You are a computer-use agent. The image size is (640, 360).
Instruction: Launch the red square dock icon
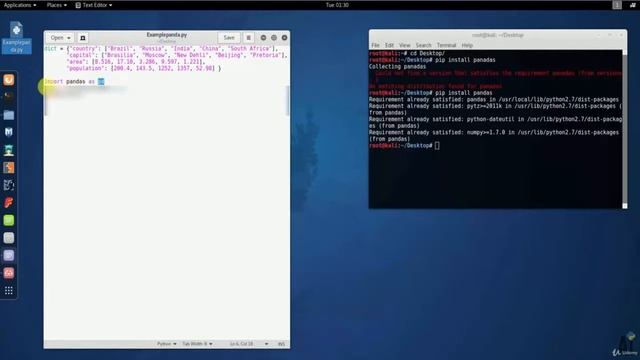pos(9,273)
